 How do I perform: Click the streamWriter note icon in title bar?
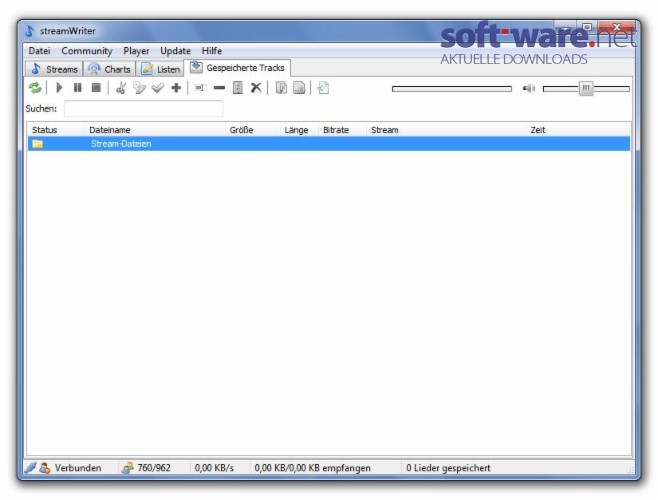(29, 31)
